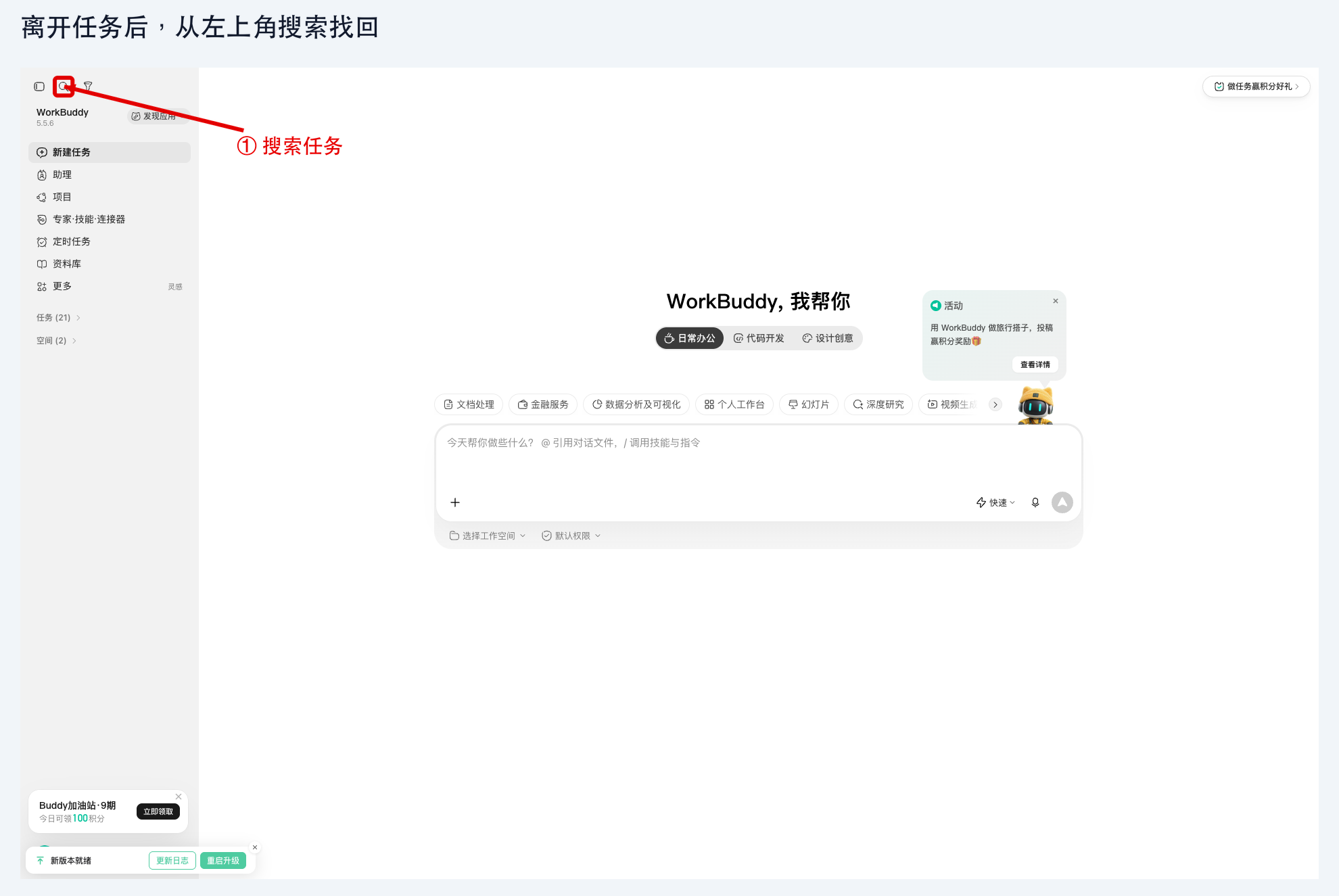Select 金融服务 chip
The height and width of the screenshot is (896, 1339).
[x=543, y=404]
